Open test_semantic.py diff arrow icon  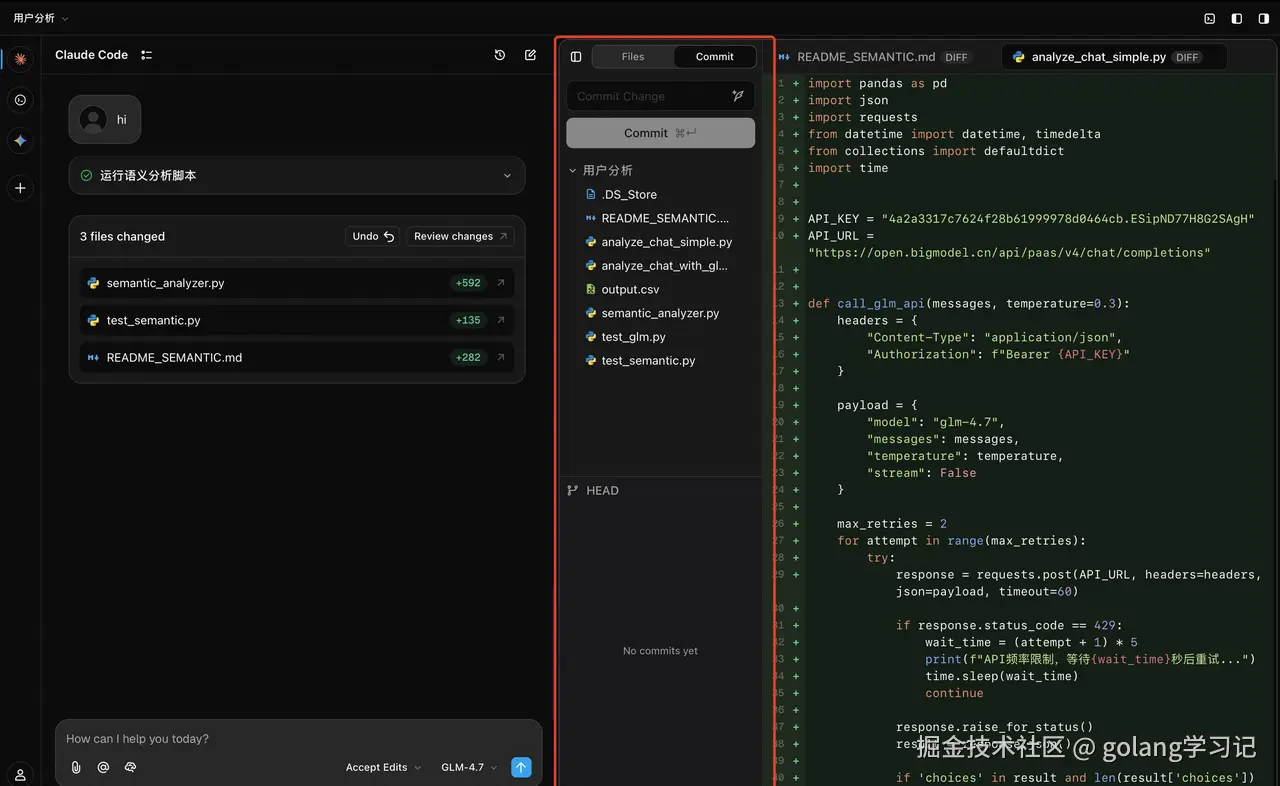tap(501, 320)
